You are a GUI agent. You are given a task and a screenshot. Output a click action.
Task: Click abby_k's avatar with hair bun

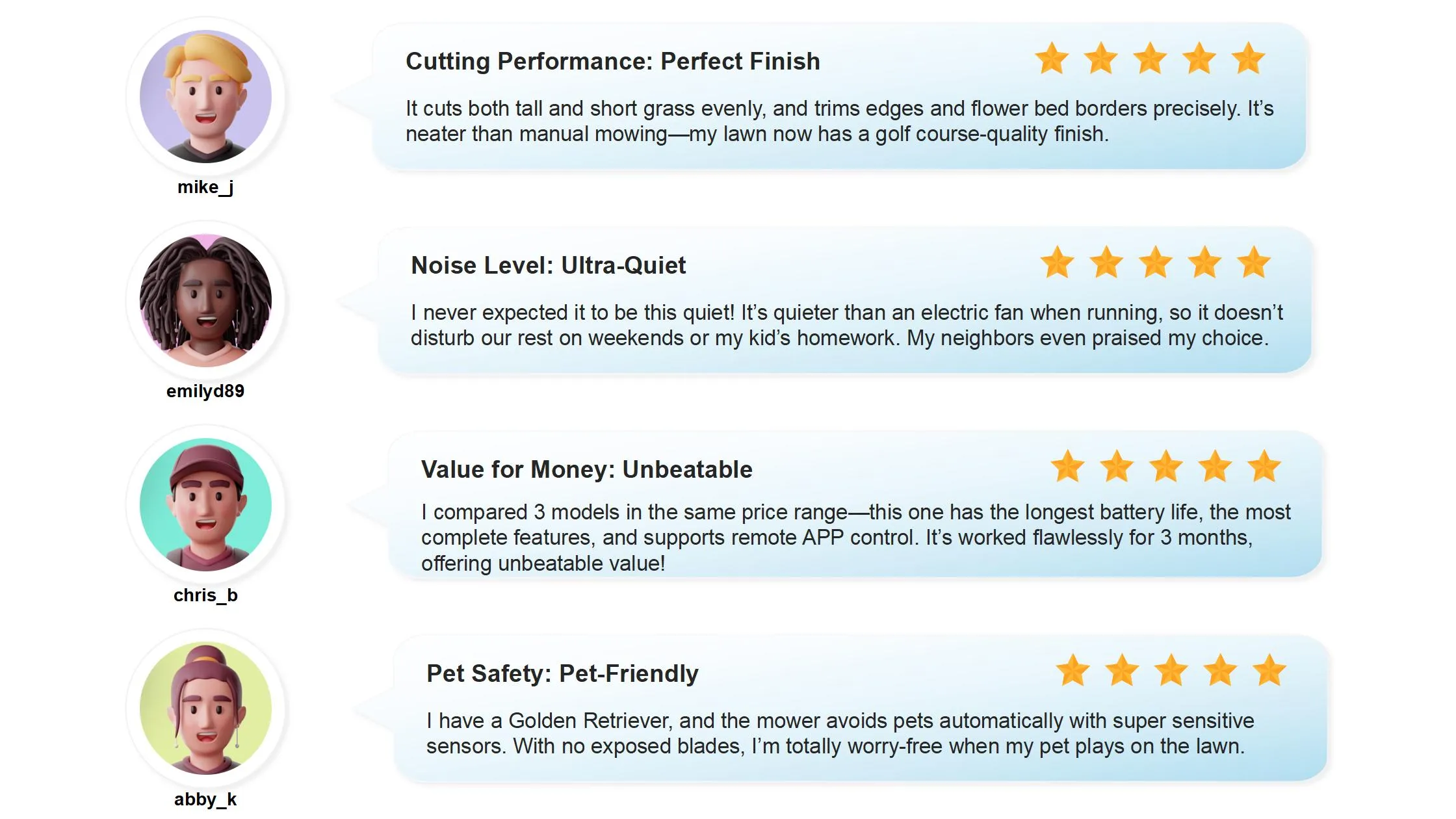click(x=205, y=708)
